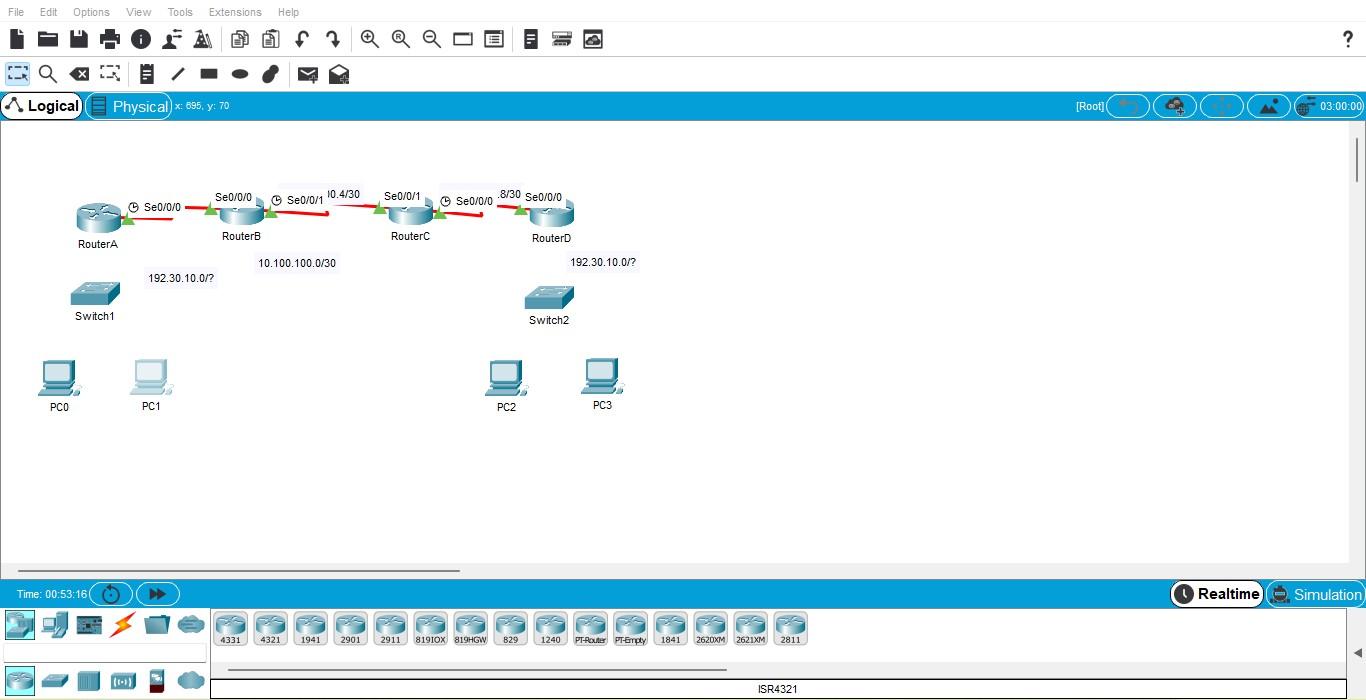
Task: Choose the Draw Rectangle tool
Action: coord(209,74)
